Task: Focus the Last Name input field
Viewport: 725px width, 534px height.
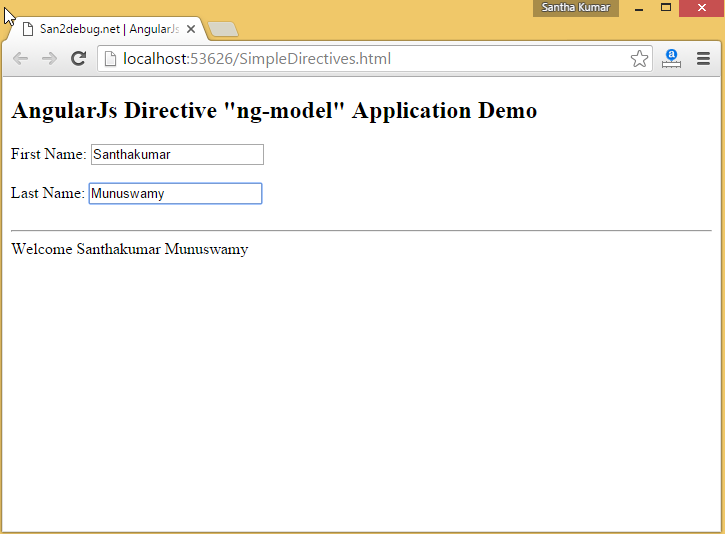Action: pyautogui.click(x=176, y=193)
